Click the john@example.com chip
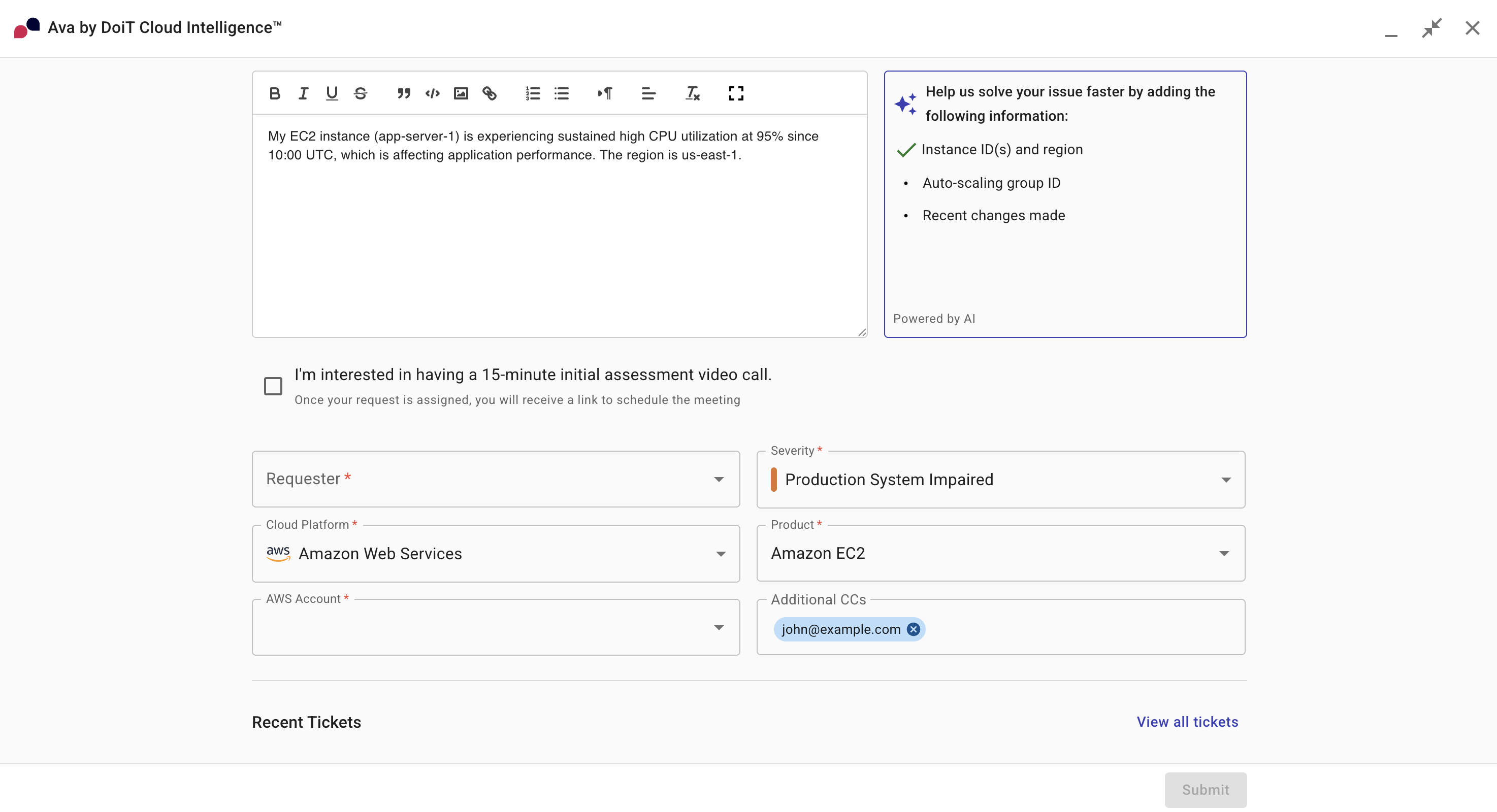This screenshot has height=812, width=1497. pyautogui.click(x=849, y=629)
